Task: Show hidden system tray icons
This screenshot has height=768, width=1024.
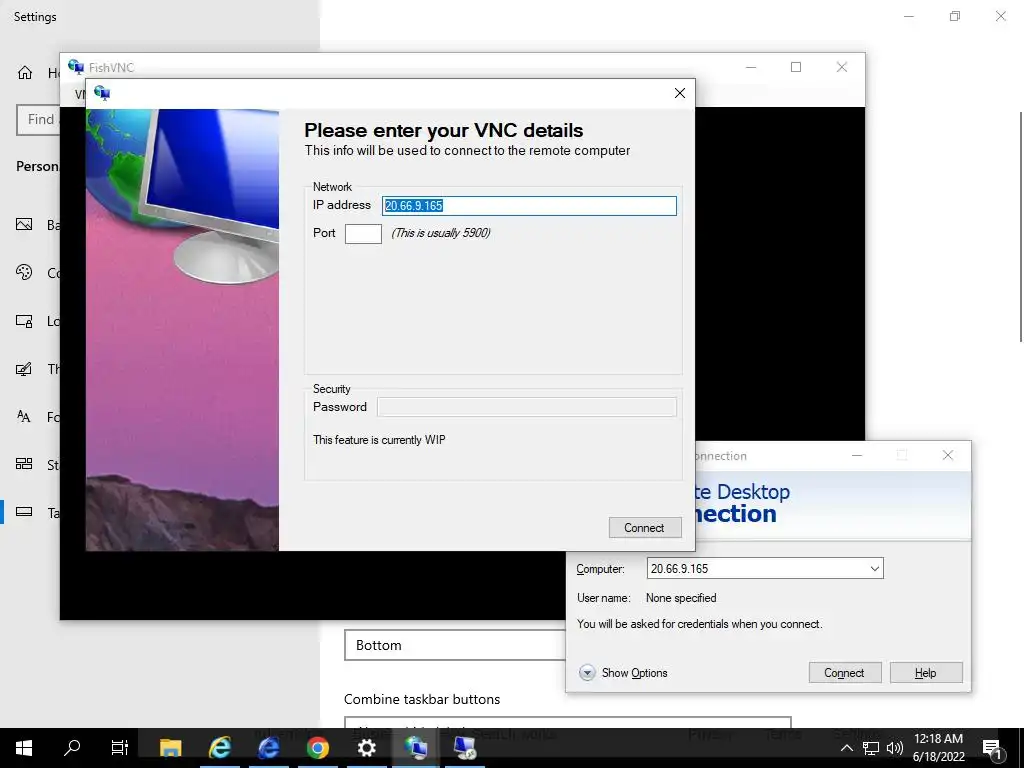Action: click(846, 748)
